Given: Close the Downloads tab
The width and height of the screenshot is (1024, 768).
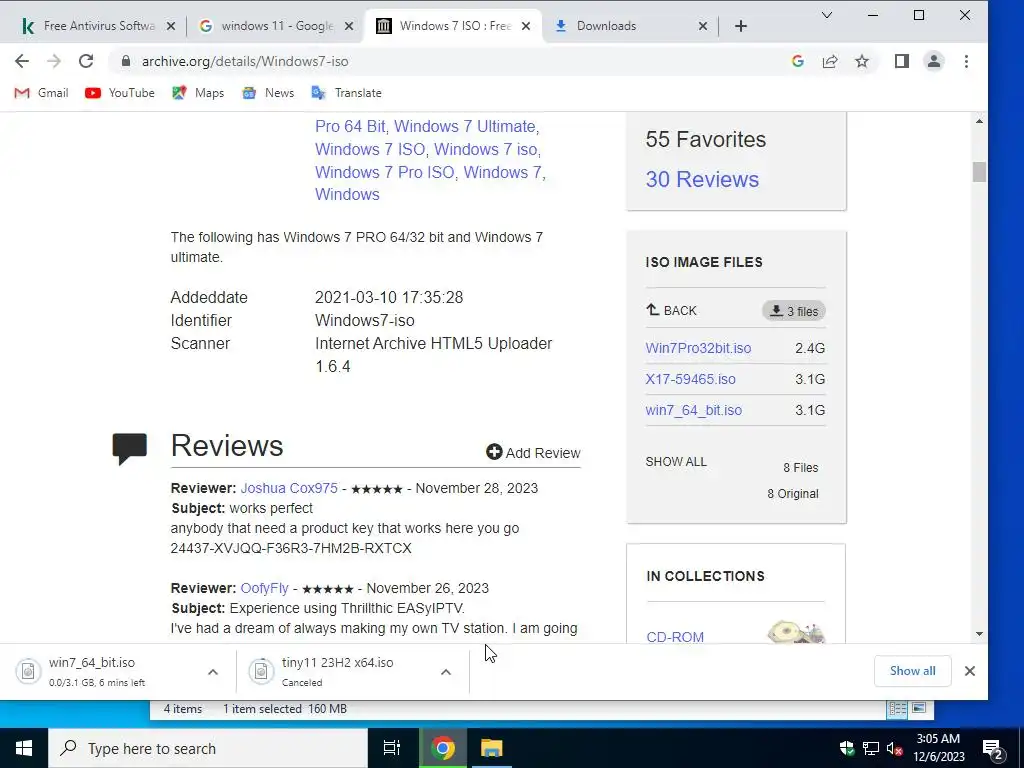Looking at the screenshot, I should [x=703, y=26].
